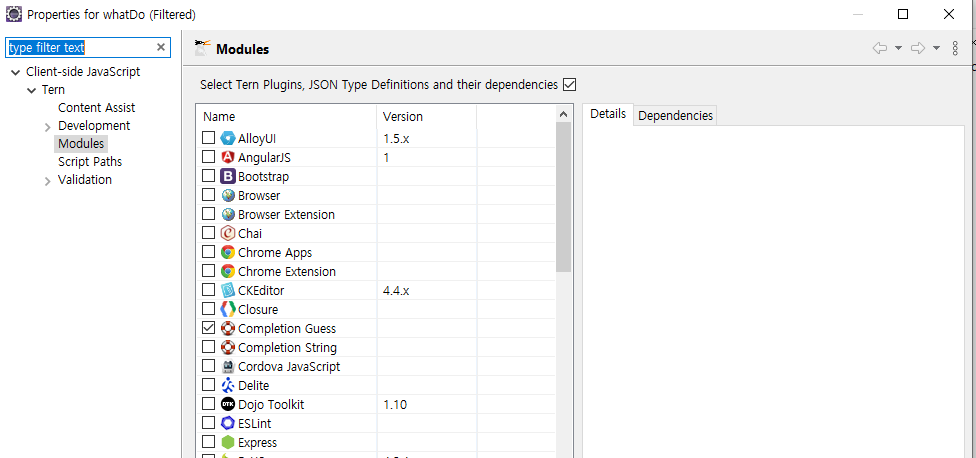Click the Chrome Apps logo icon
The image size is (976, 458).
(228, 253)
